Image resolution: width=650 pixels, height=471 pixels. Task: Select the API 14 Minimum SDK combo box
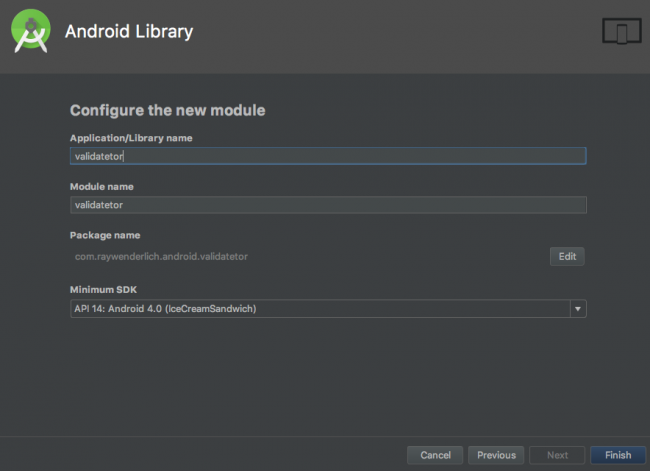[x=328, y=308]
